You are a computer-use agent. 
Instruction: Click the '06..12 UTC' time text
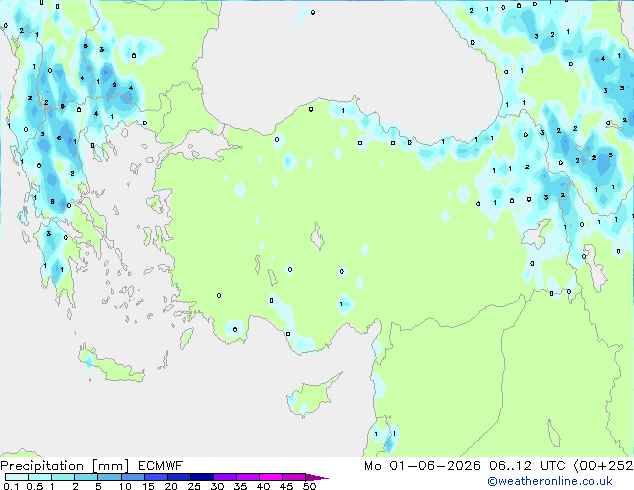click(527, 466)
